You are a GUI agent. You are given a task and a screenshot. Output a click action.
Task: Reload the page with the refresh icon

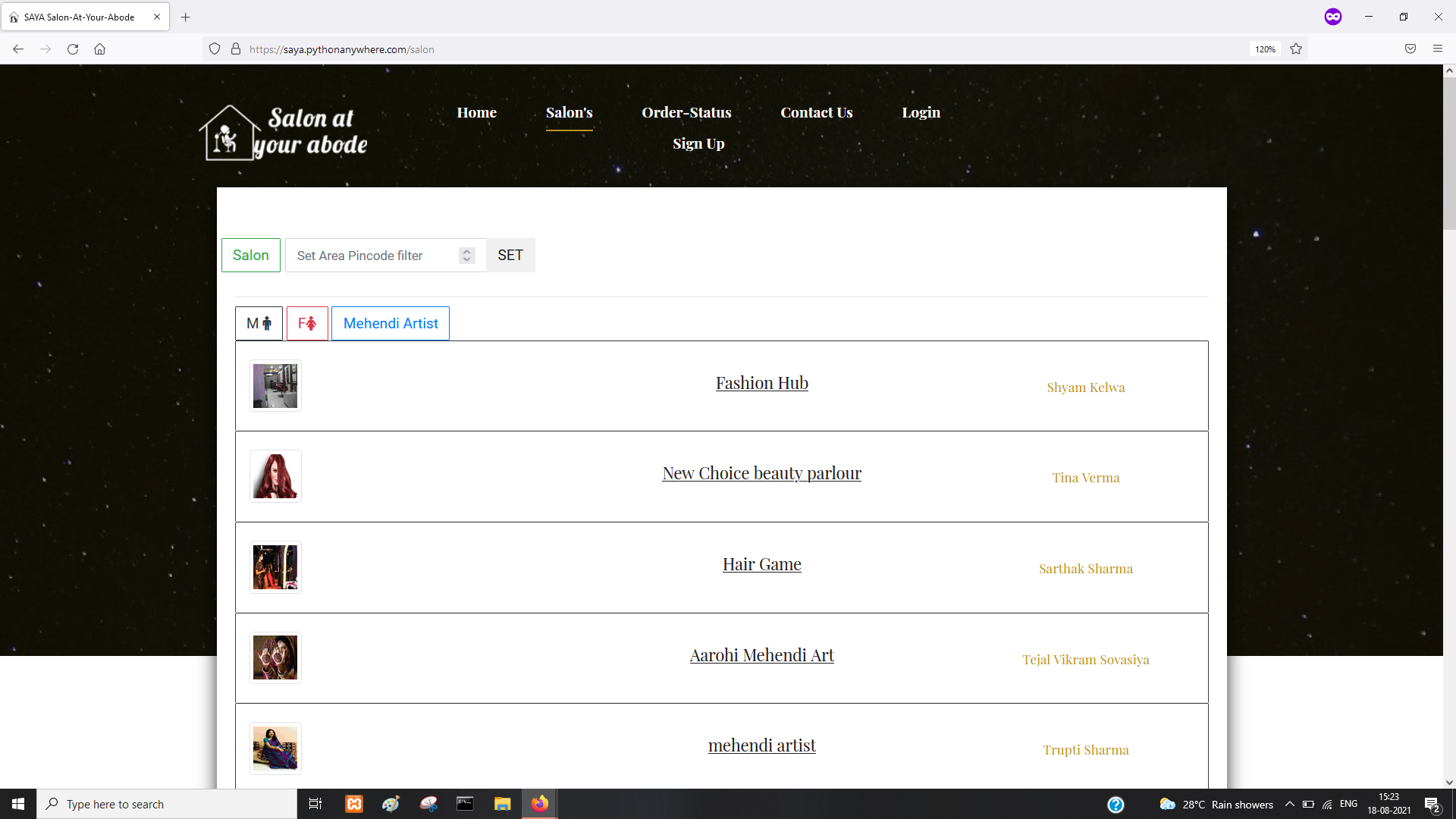pyautogui.click(x=73, y=49)
